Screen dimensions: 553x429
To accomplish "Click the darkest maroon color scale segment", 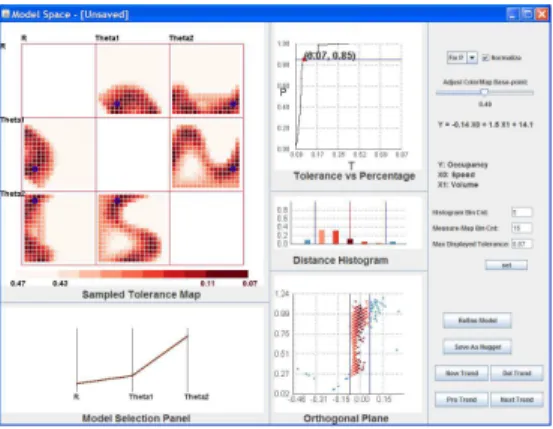I will tap(227, 274).
